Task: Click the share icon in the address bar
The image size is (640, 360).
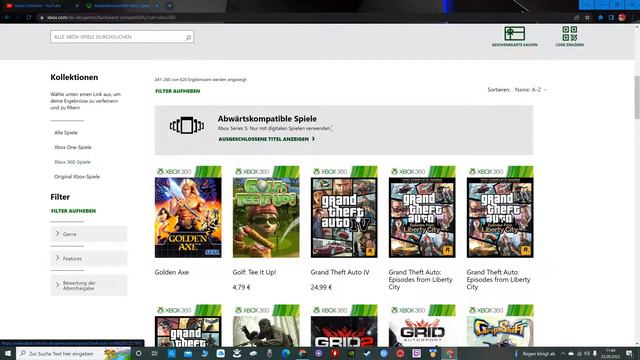Action: [577, 18]
